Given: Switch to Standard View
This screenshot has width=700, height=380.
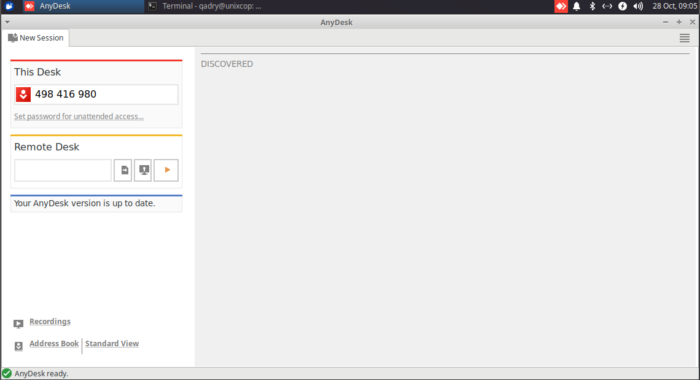Looking at the screenshot, I should coord(112,343).
